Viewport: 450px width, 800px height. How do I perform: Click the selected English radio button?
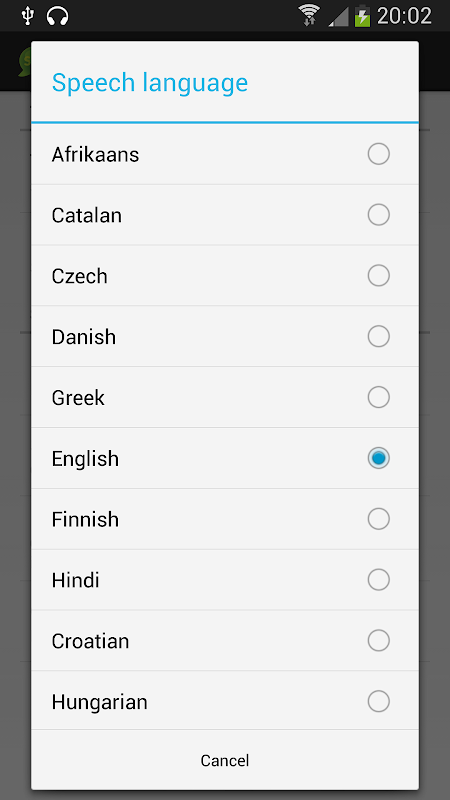tap(379, 458)
